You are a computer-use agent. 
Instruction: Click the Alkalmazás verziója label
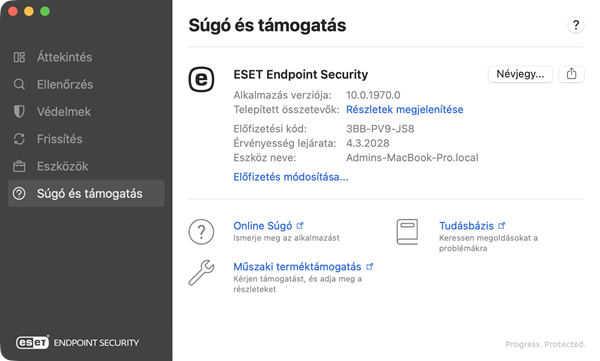(282, 95)
